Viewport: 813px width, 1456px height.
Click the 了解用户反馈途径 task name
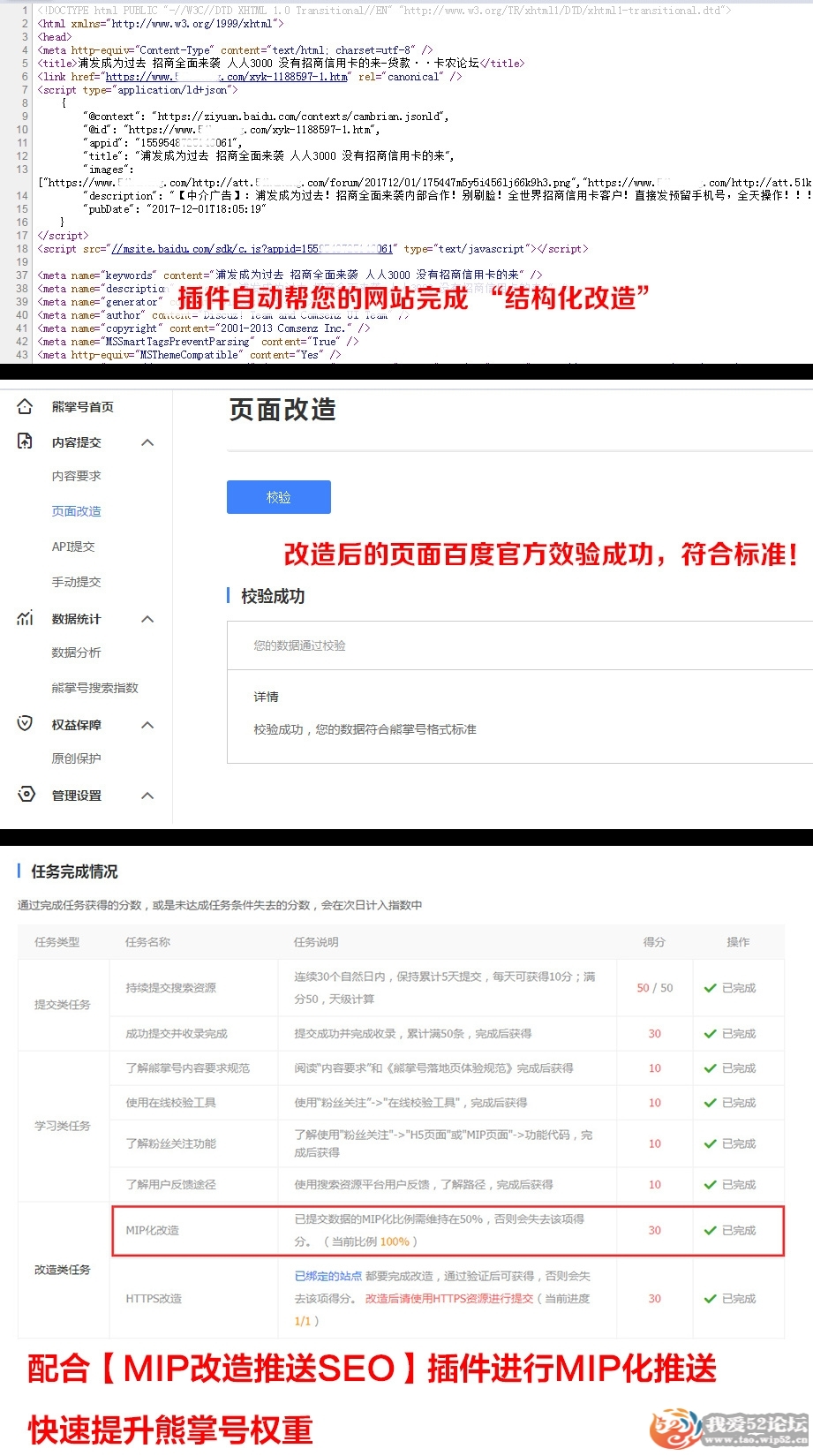click(x=170, y=1184)
